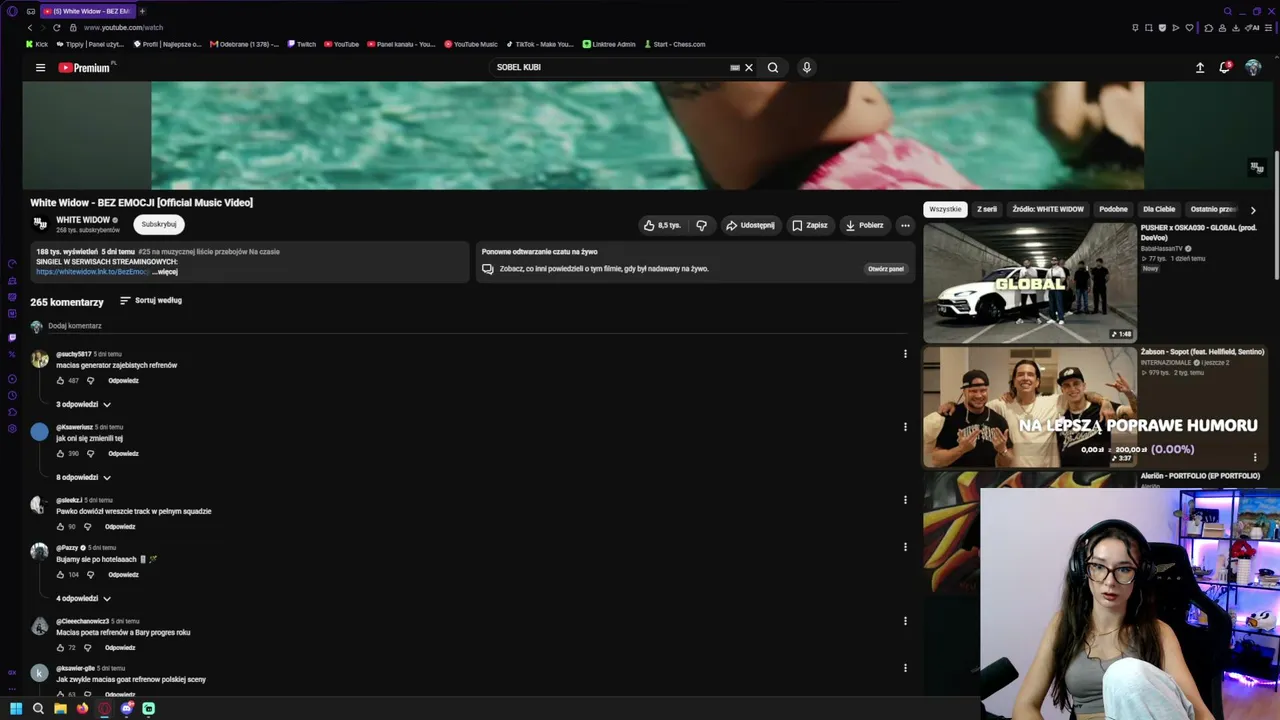The height and width of the screenshot is (720, 1280).
Task: Open the YouTube guide hamburger menu
Action: [x=40, y=68]
